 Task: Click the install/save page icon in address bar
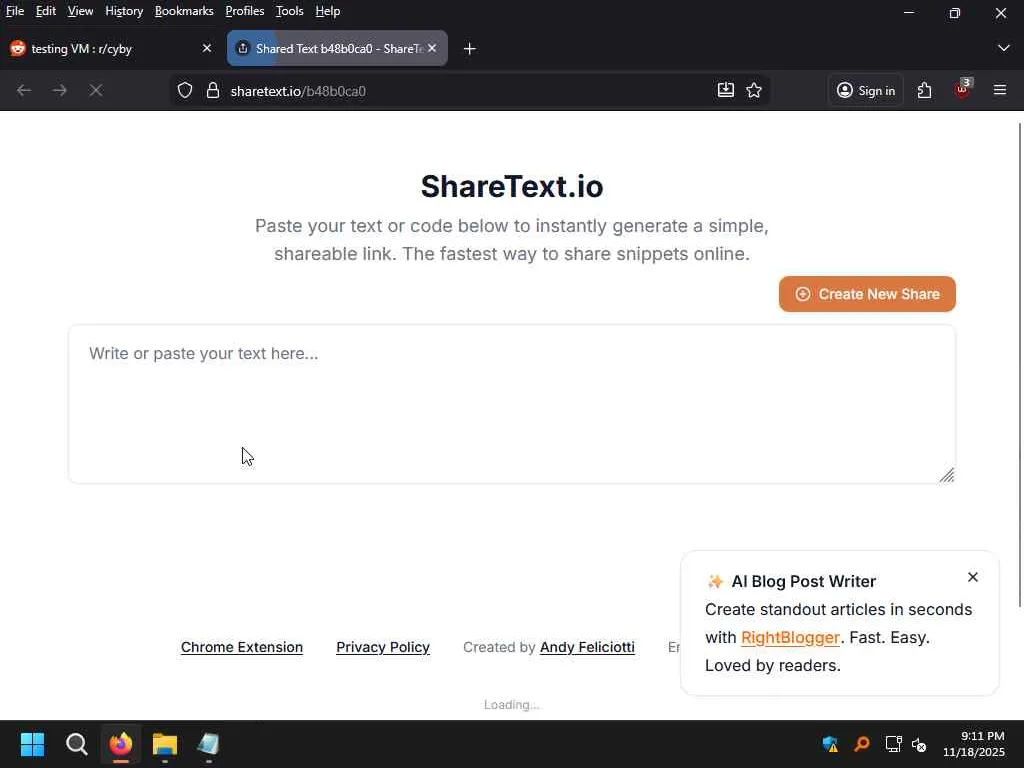point(726,90)
